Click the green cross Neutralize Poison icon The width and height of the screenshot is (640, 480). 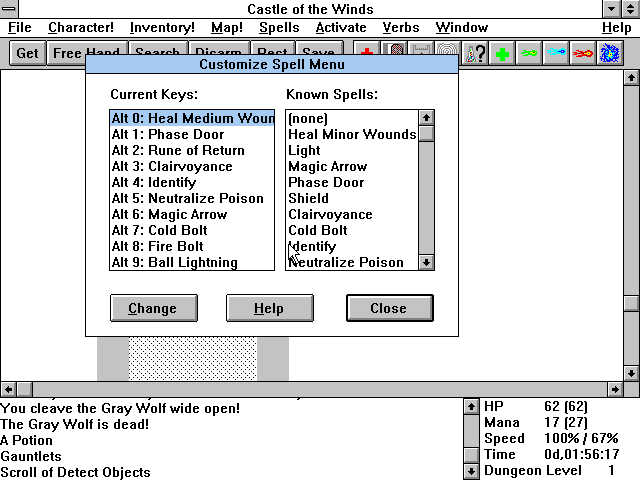point(502,53)
